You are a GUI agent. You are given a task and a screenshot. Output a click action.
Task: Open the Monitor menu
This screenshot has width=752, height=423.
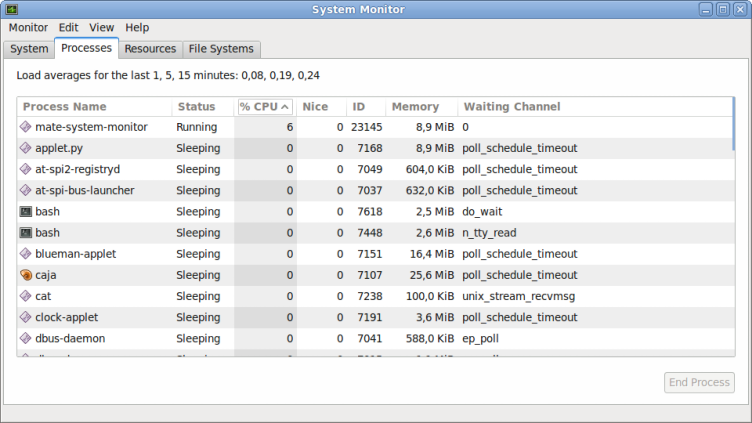(28, 28)
